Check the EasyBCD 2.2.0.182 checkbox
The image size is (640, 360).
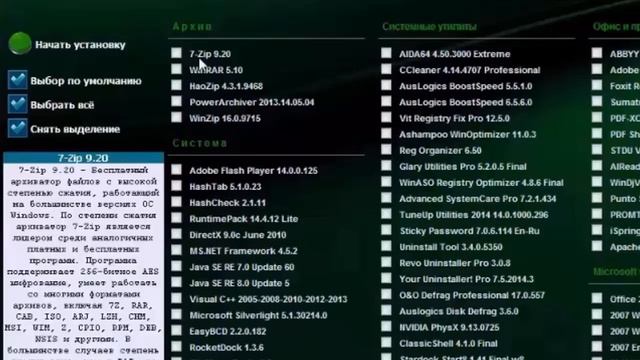176,330
